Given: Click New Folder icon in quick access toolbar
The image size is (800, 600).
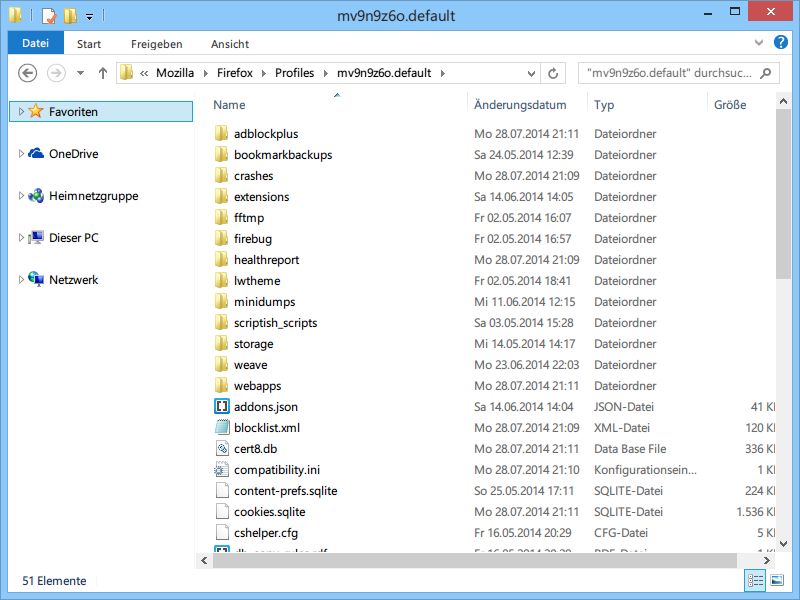Looking at the screenshot, I should (70, 16).
